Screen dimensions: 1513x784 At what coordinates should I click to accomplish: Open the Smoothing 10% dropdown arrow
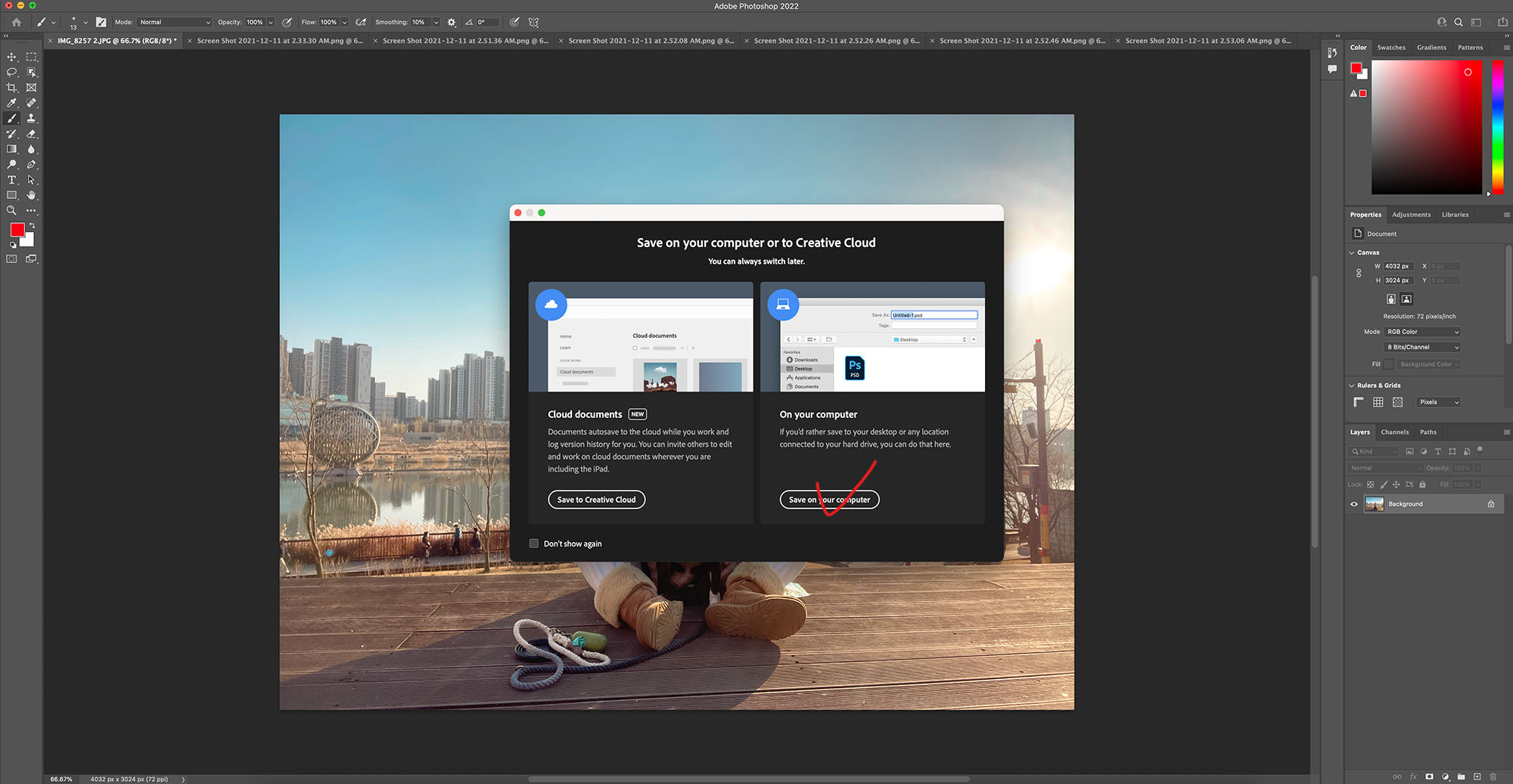[436, 22]
